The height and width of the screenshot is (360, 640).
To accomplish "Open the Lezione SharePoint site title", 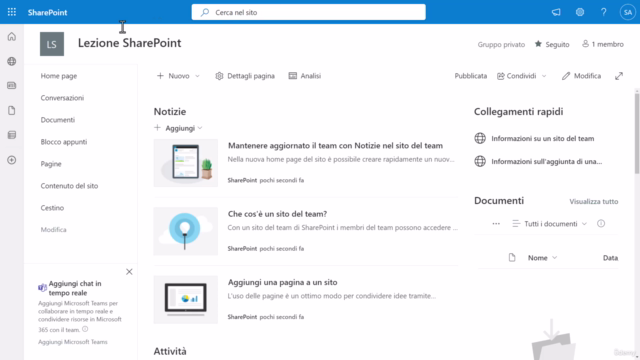I will tap(129, 43).
